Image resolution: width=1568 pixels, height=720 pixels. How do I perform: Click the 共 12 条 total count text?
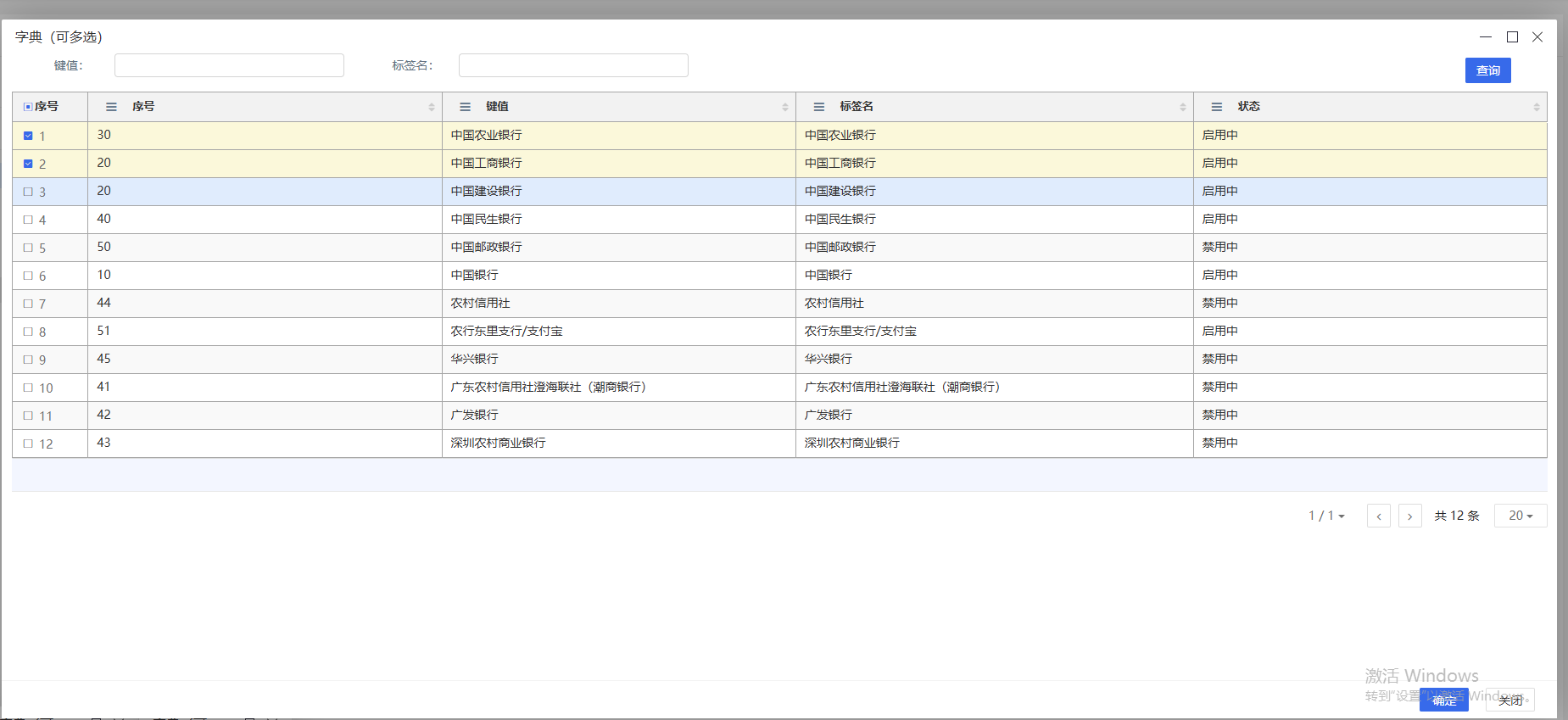coord(1457,516)
